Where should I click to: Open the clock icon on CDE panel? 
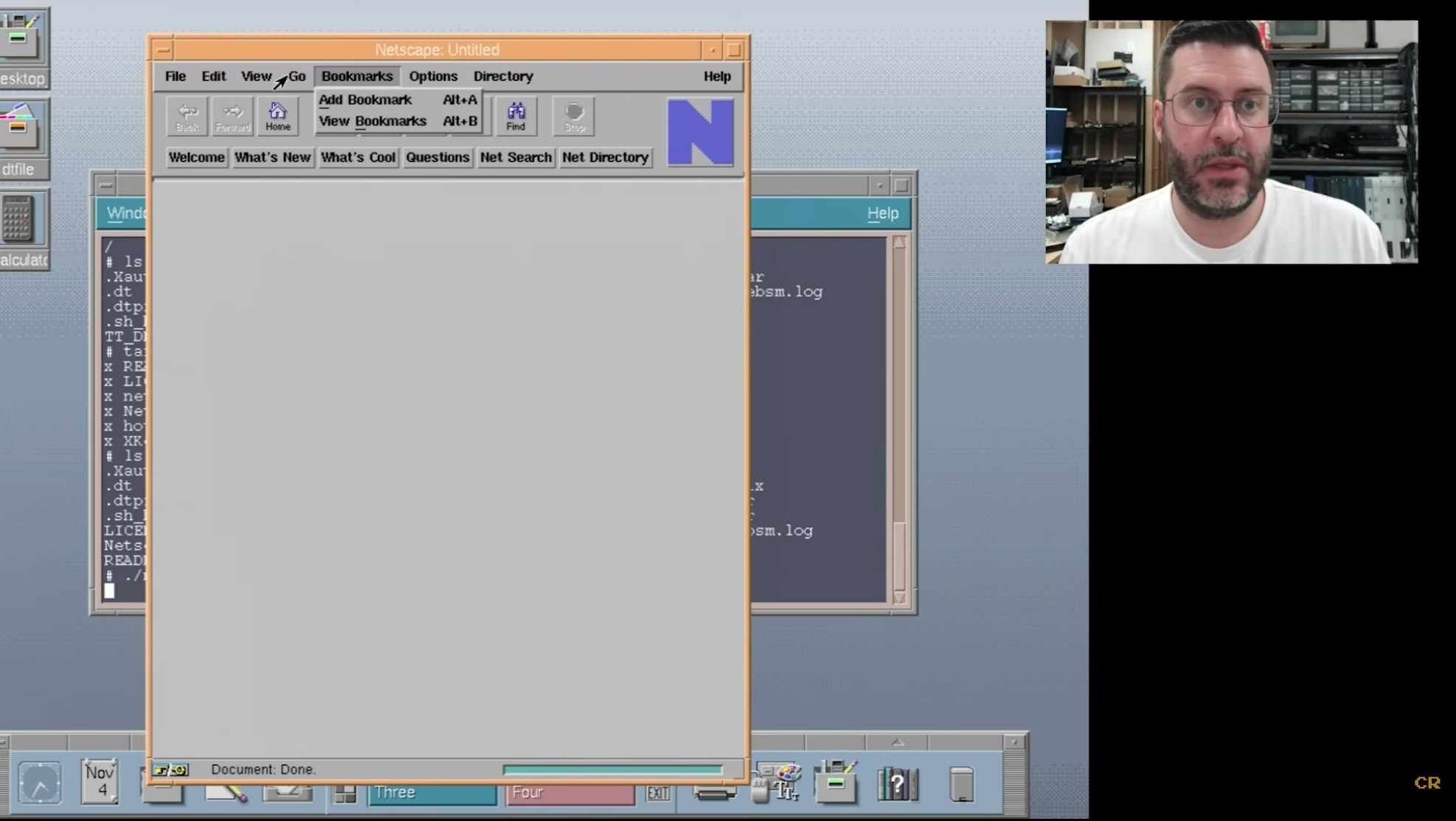(40, 783)
